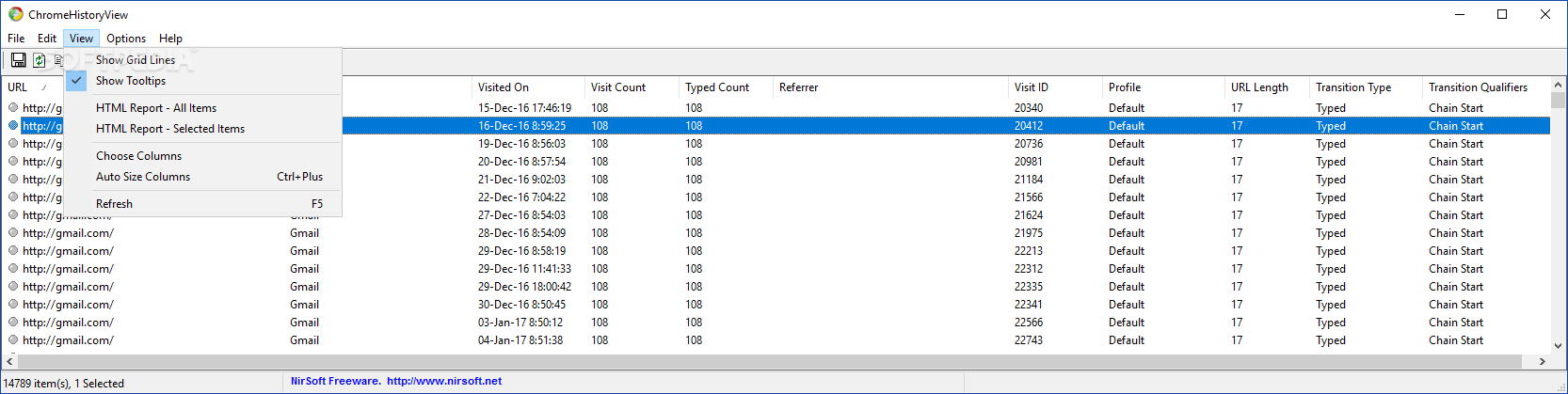Click horizontal scrollbar right arrow
The width and height of the screenshot is (1568, 394).
pyautogui.click(x=1542, y=361)
